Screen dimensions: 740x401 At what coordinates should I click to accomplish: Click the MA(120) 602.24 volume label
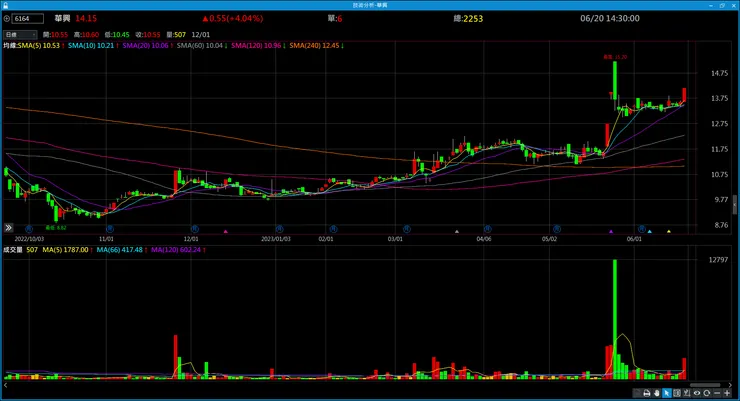(x=176, y=250)
